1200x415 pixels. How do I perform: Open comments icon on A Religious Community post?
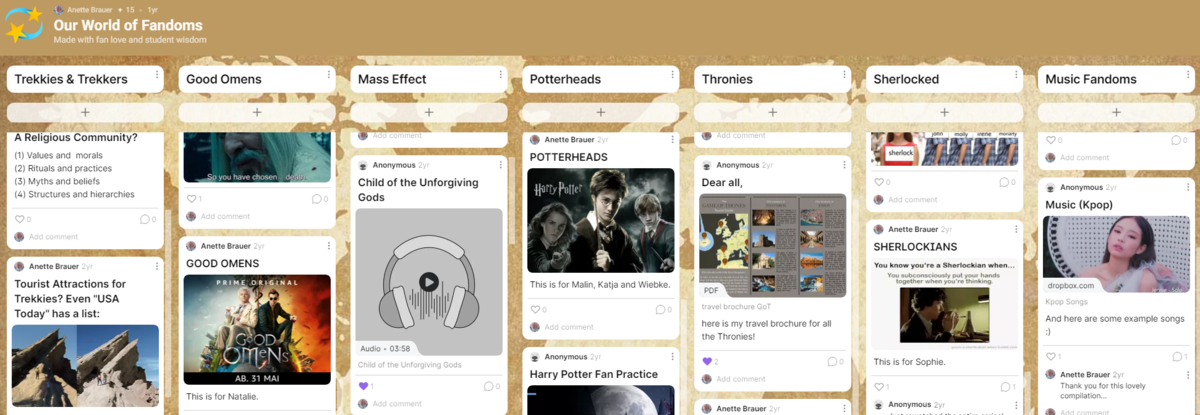tap(145, 219)
